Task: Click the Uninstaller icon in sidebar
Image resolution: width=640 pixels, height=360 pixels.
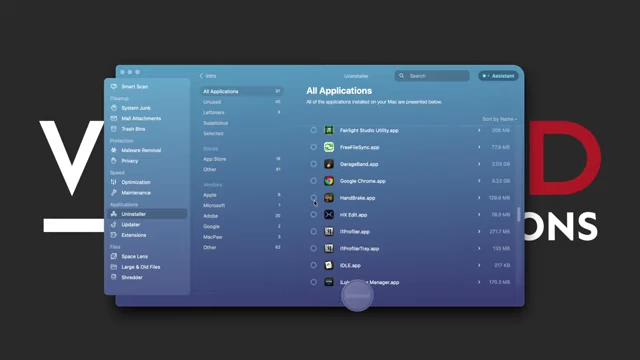Action: [x=114, y=214]
